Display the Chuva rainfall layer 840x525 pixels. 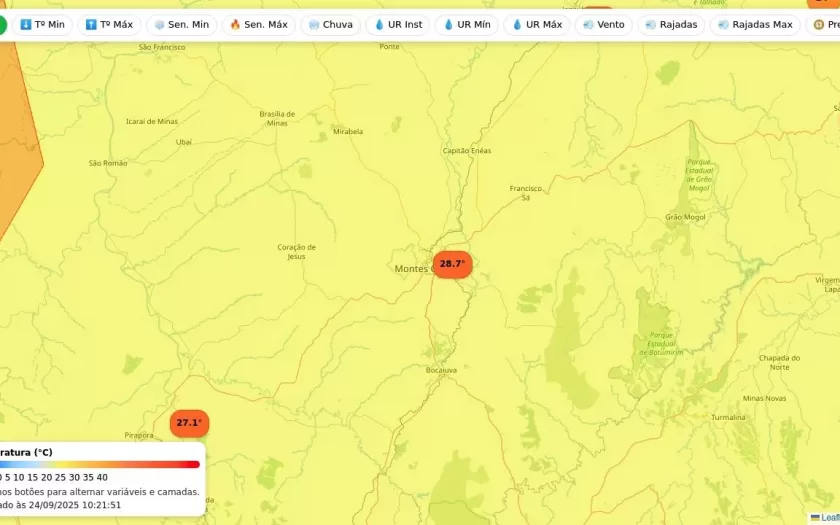coord(330,24)
